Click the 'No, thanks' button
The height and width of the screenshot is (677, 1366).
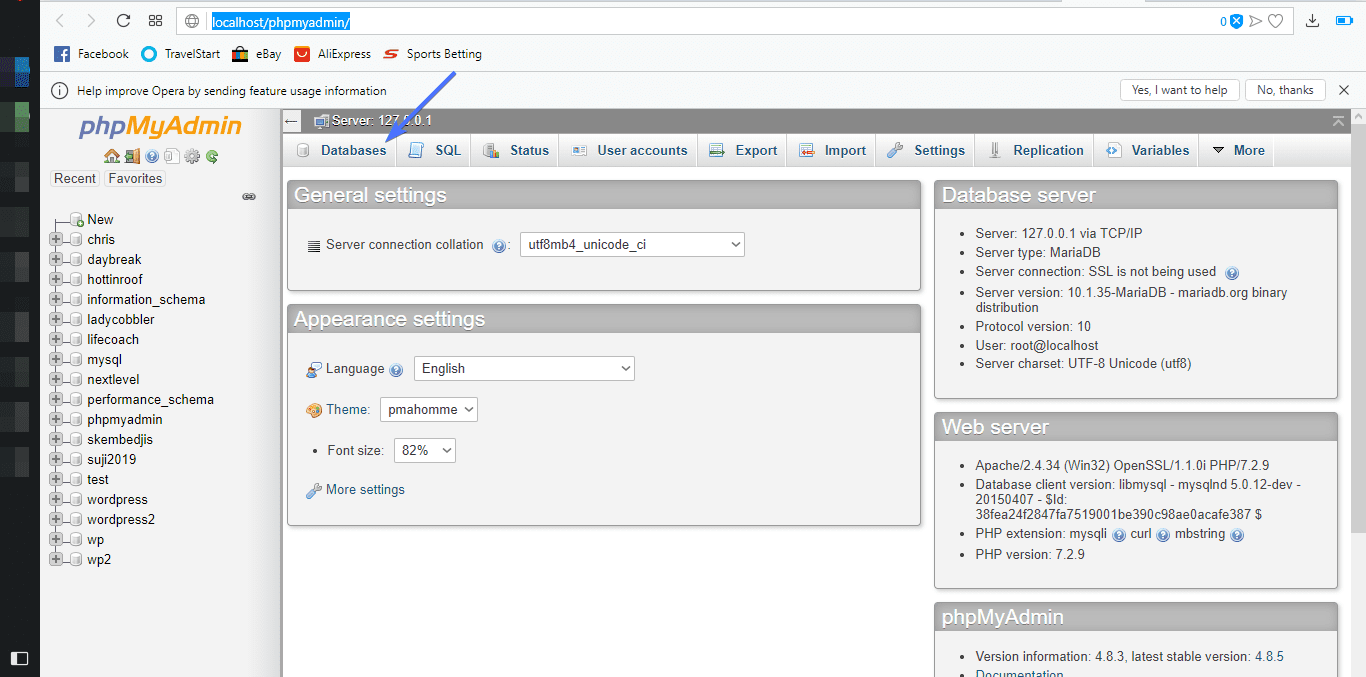(x=1285, y=90)
